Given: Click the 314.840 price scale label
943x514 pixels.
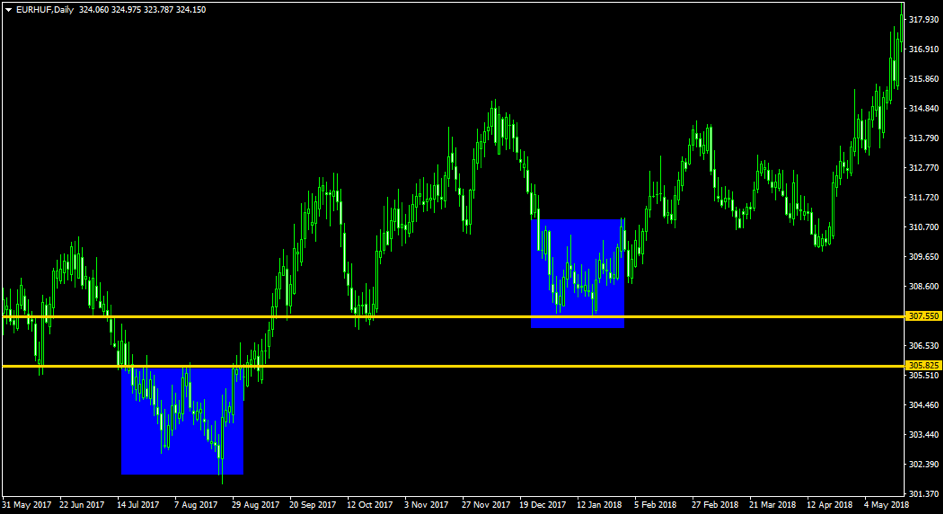Looking at the screenshot, I should pyautogui.click(x=923, y=109).
